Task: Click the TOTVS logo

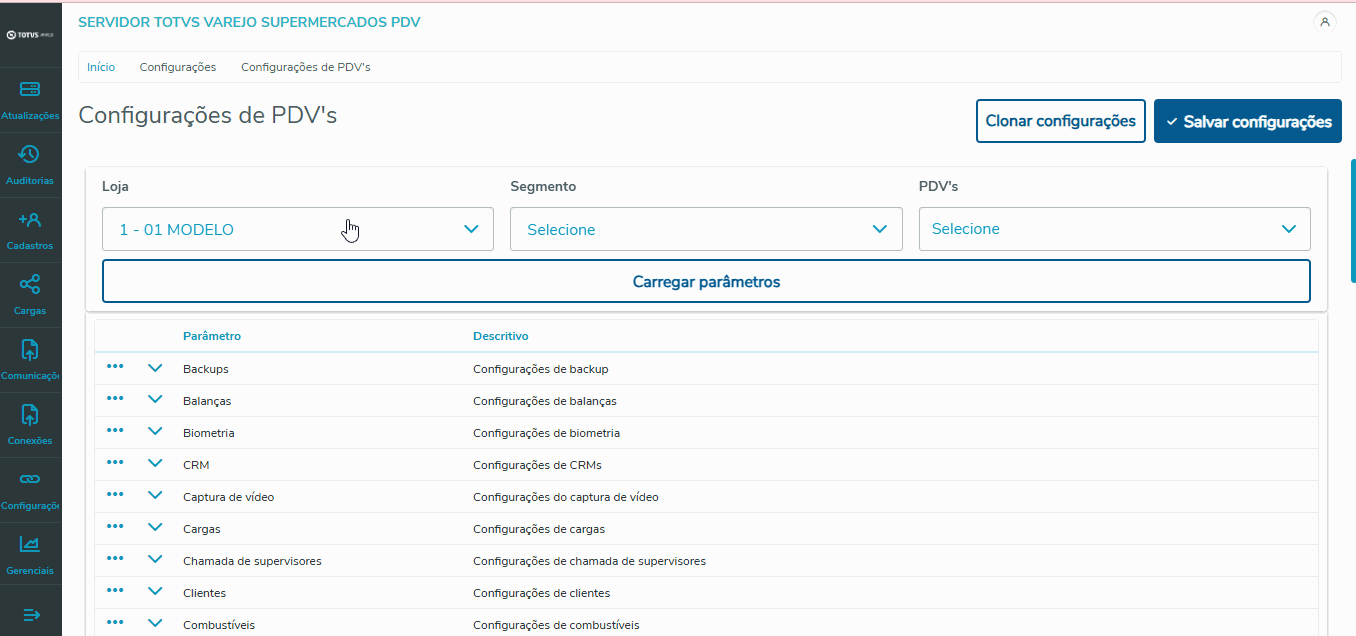Action: click(30, 35)
